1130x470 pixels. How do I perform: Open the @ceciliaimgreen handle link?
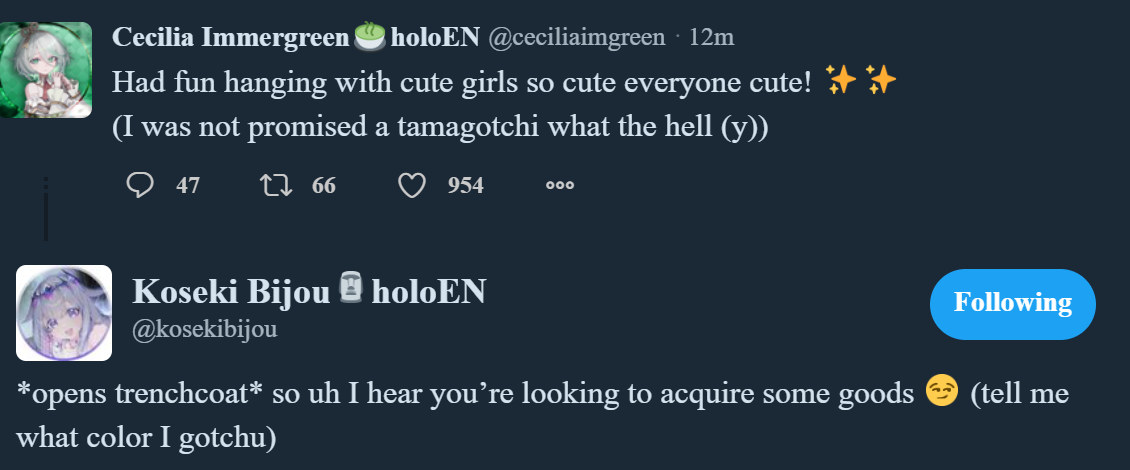(x=576, y=38)
